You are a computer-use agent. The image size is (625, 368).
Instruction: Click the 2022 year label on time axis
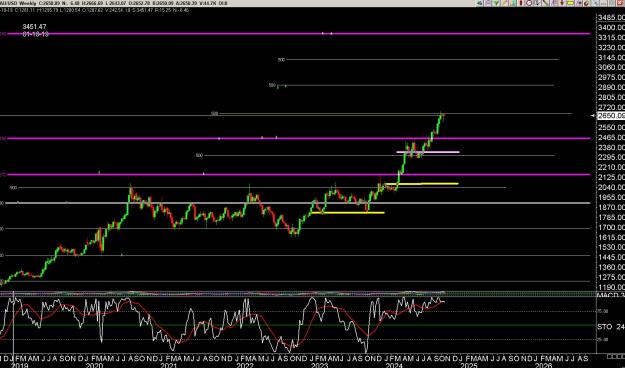pos(244,365)
